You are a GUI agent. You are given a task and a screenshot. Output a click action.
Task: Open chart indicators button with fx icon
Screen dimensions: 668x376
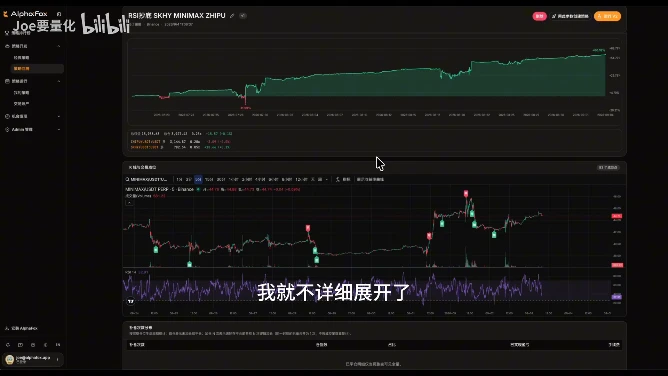point(343,179)
